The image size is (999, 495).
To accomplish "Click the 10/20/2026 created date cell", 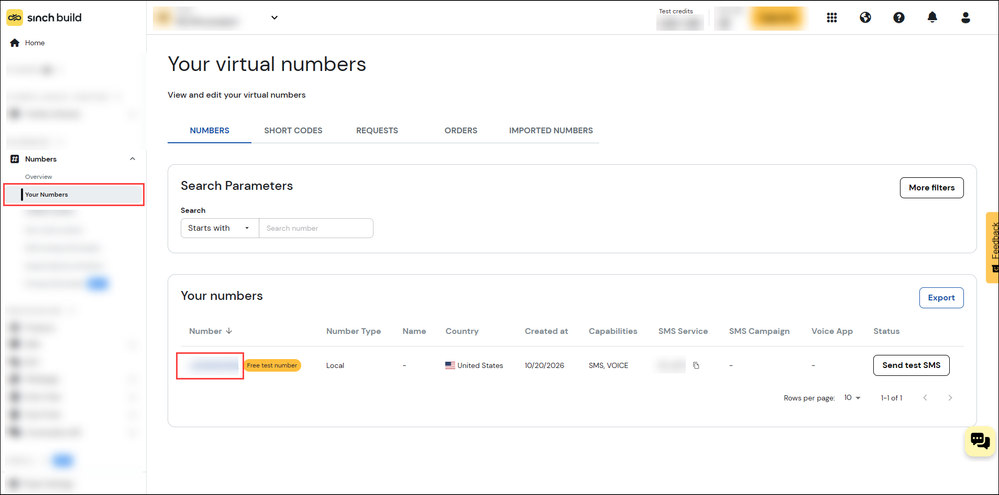I will tap(542, 366).
